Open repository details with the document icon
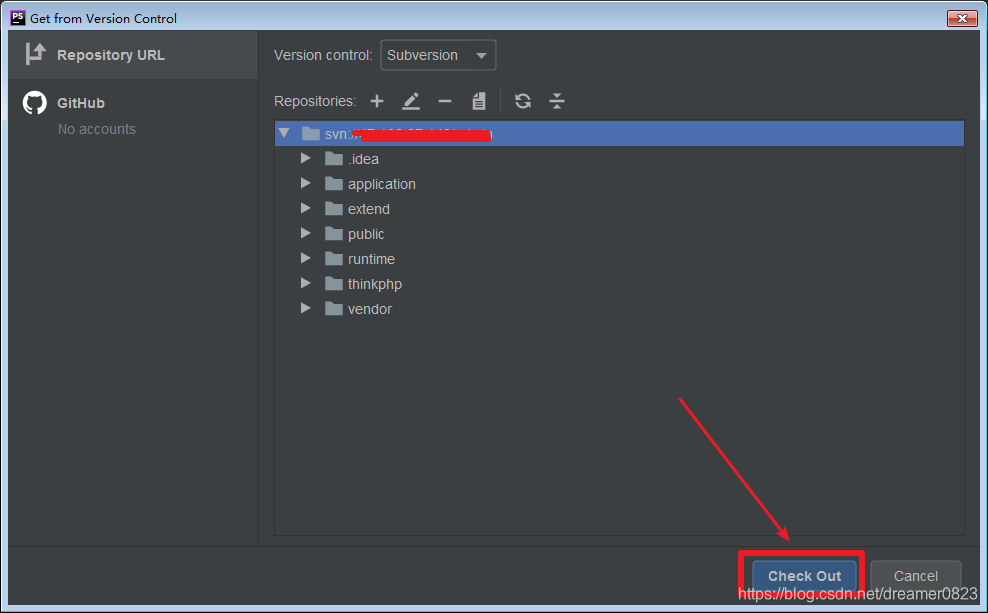 click(479, 101)
